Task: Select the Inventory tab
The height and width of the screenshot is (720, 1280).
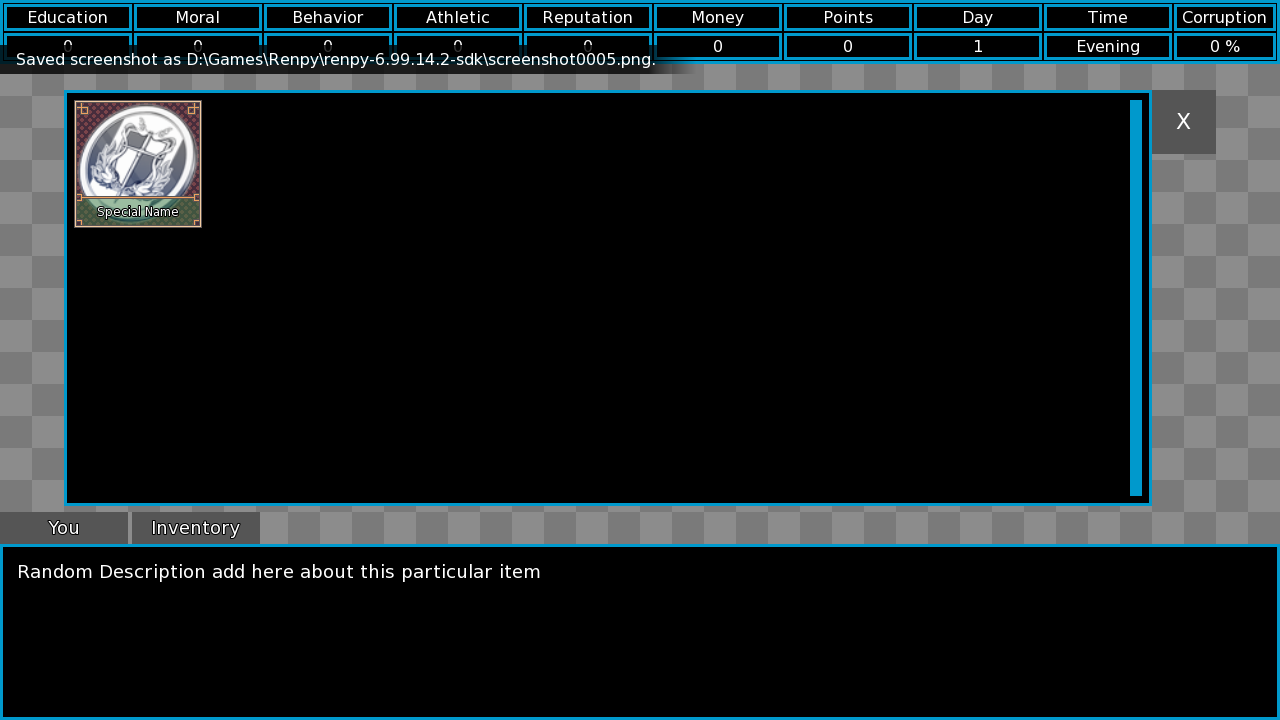Action: pyautogui.click(x=195, y=527)
